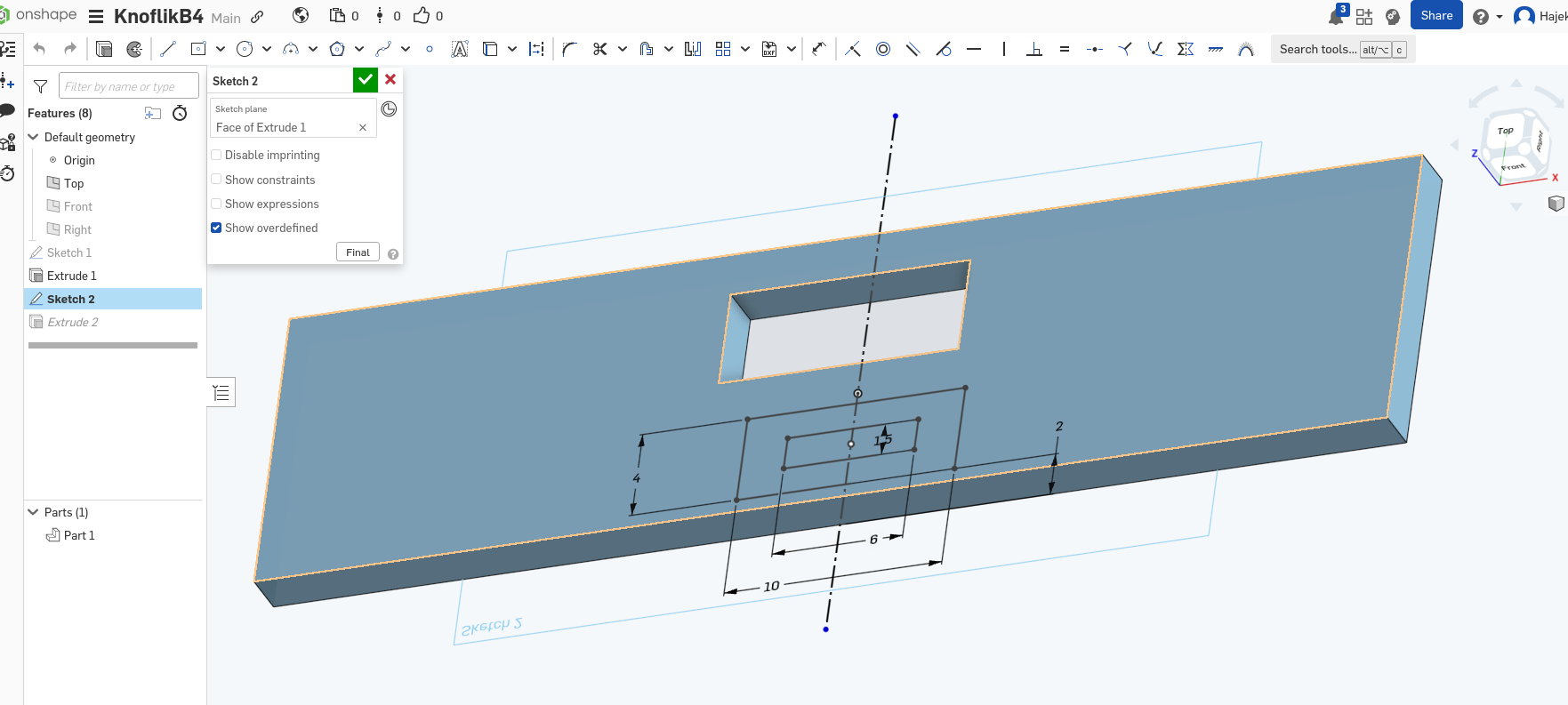Select the Text sketch tool
Image resolution: width=1568 pixels, height=705 pixels.
[460, 49]
